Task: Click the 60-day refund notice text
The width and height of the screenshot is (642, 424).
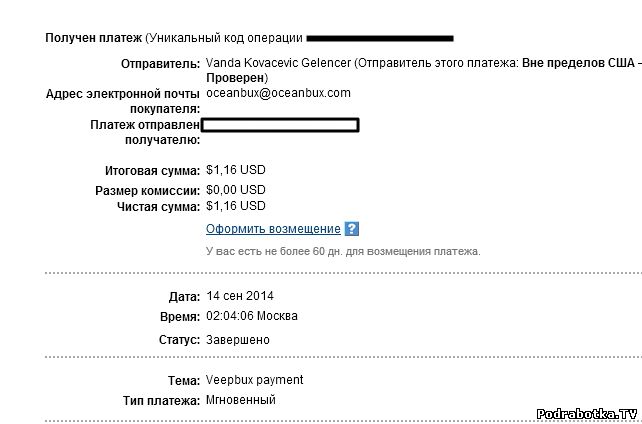Action: 343,251
